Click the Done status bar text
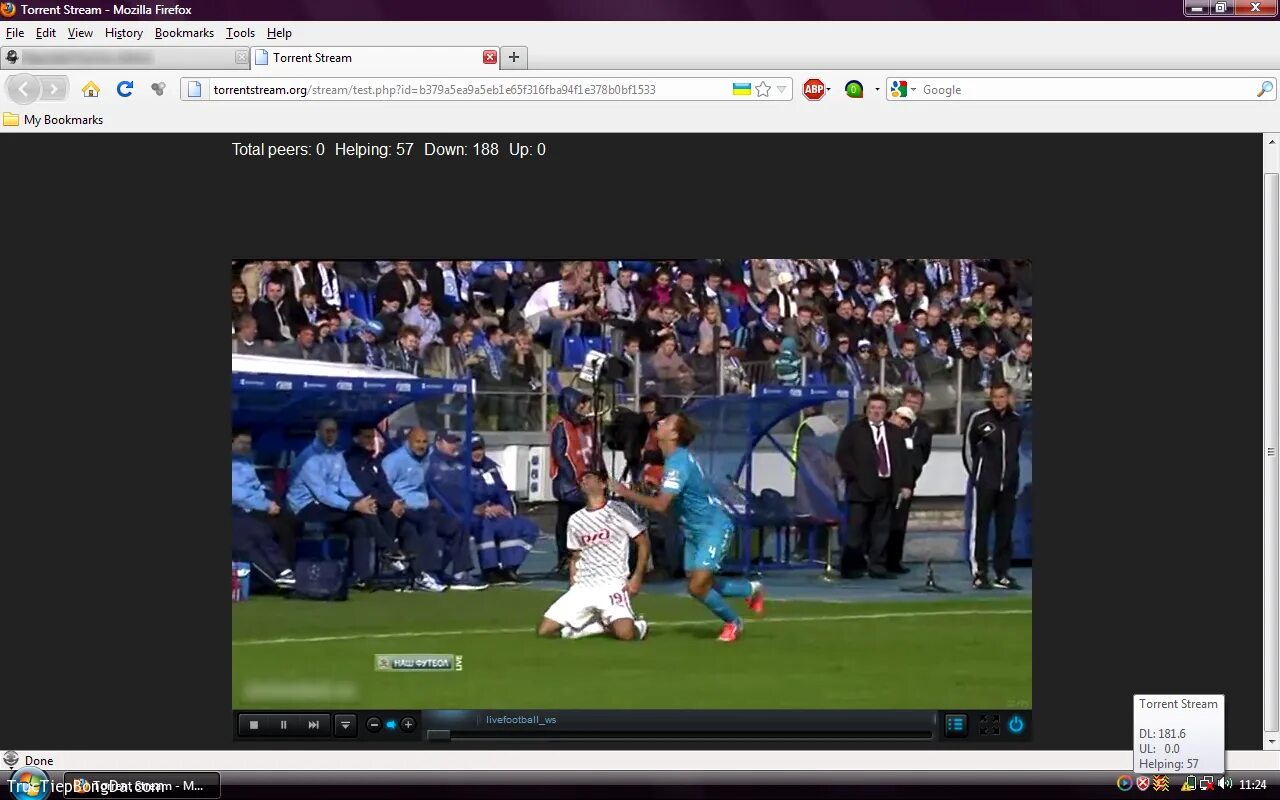Image resolution: width=1280 pixels, height=800 pixels. tap(39, 761)
